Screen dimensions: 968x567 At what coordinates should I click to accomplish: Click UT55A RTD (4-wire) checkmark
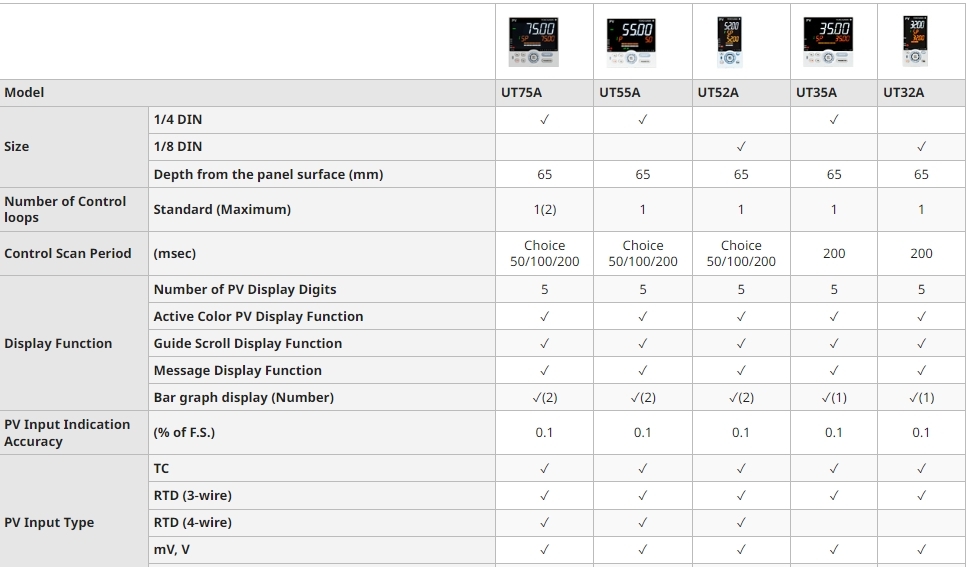pyautogui.click(x=643, y=523)
